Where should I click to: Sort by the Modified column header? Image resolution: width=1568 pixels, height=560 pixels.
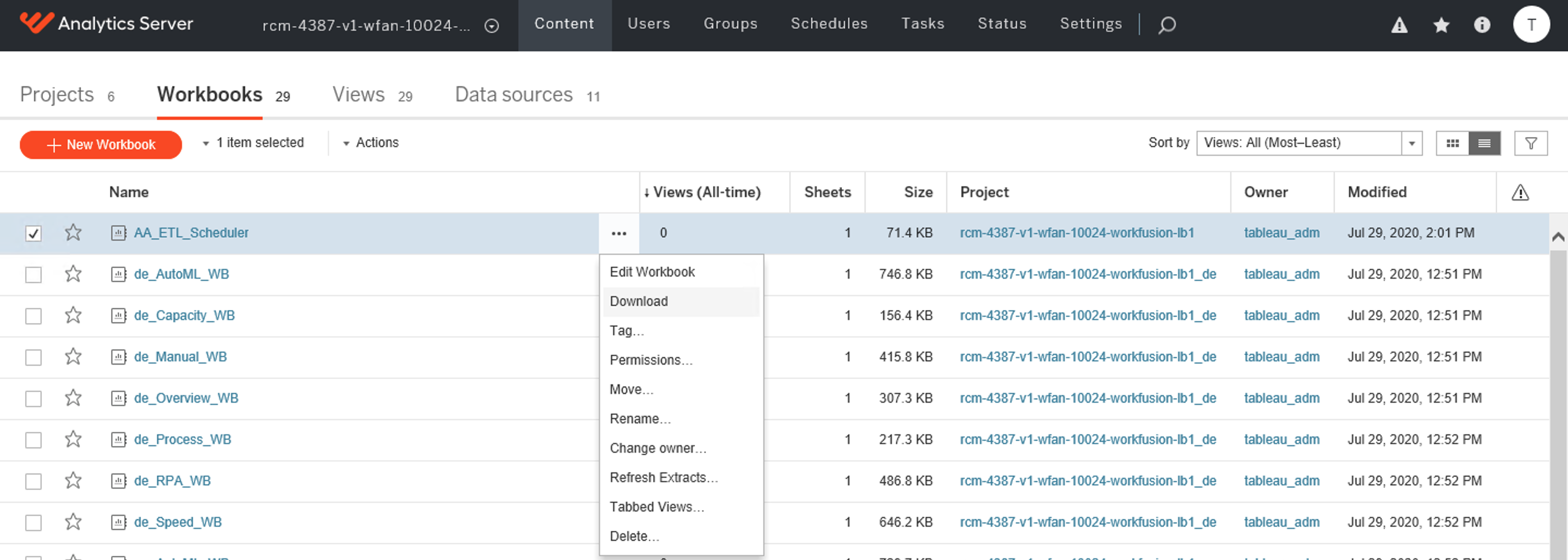1377,192
